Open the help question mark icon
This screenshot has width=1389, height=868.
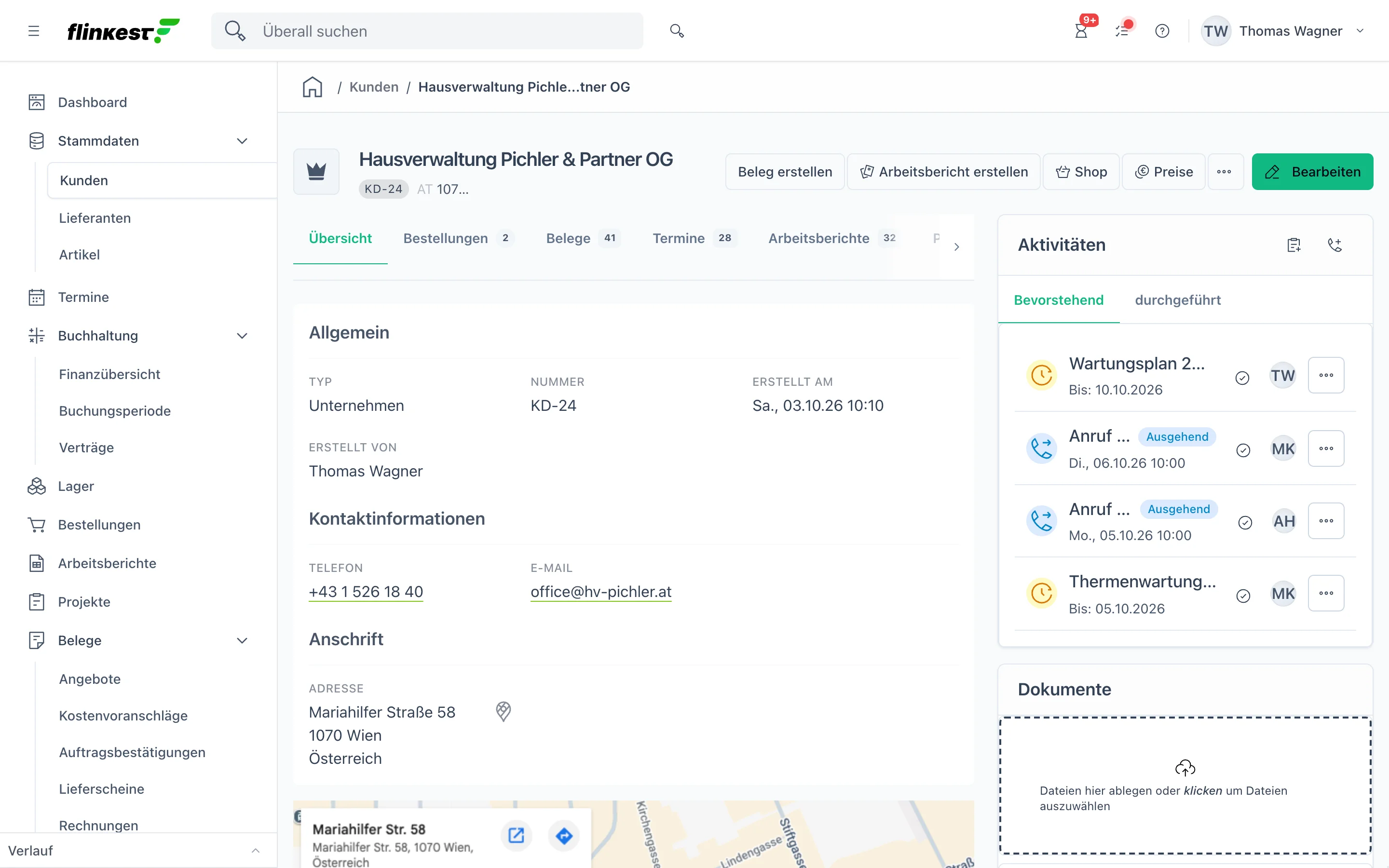[x=1162, y=31]
